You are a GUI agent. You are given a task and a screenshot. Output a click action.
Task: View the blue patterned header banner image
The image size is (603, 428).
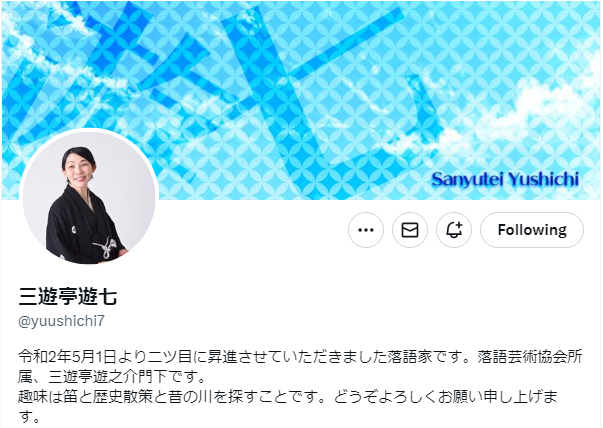pos(302,100)
